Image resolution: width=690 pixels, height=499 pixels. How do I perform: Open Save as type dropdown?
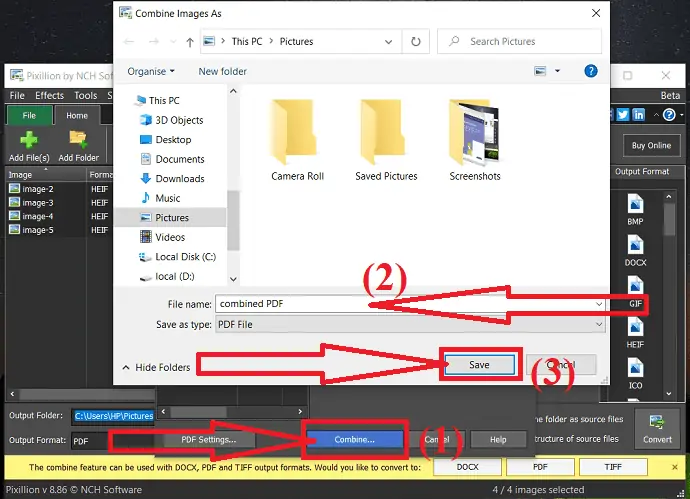click(410, 324)
